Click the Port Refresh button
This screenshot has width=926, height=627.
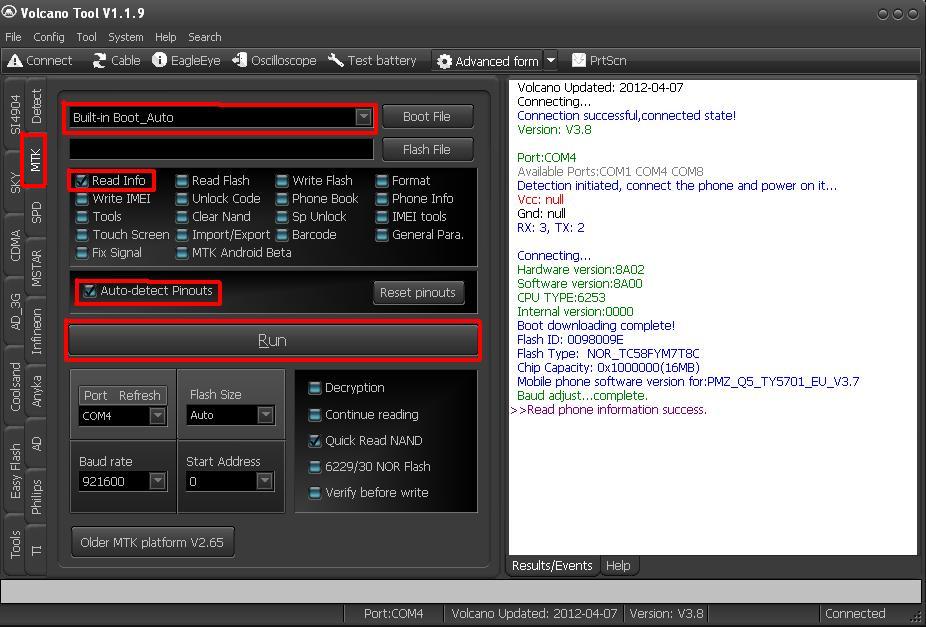coord(122,396)
